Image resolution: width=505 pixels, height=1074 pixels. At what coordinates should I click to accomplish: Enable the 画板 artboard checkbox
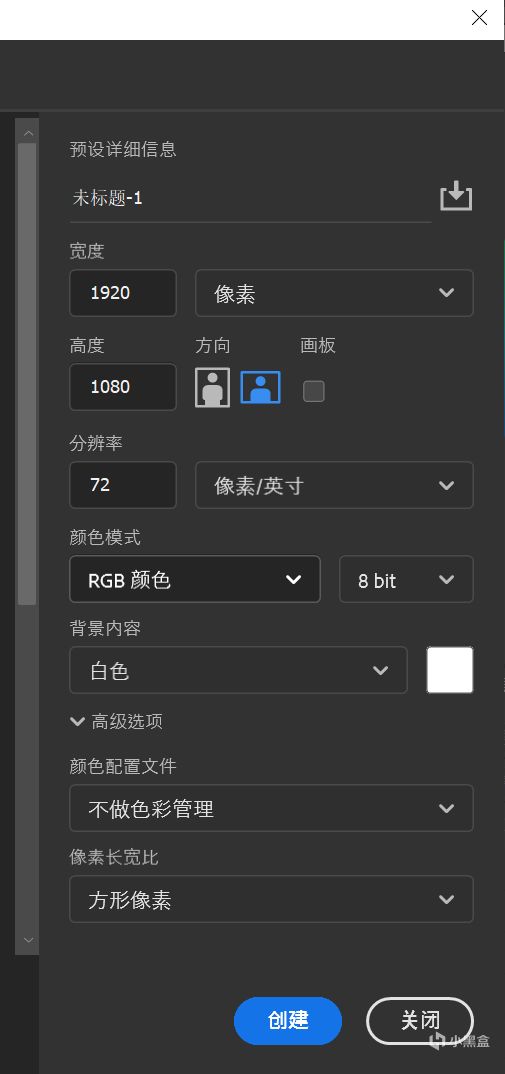click(314, 391)
